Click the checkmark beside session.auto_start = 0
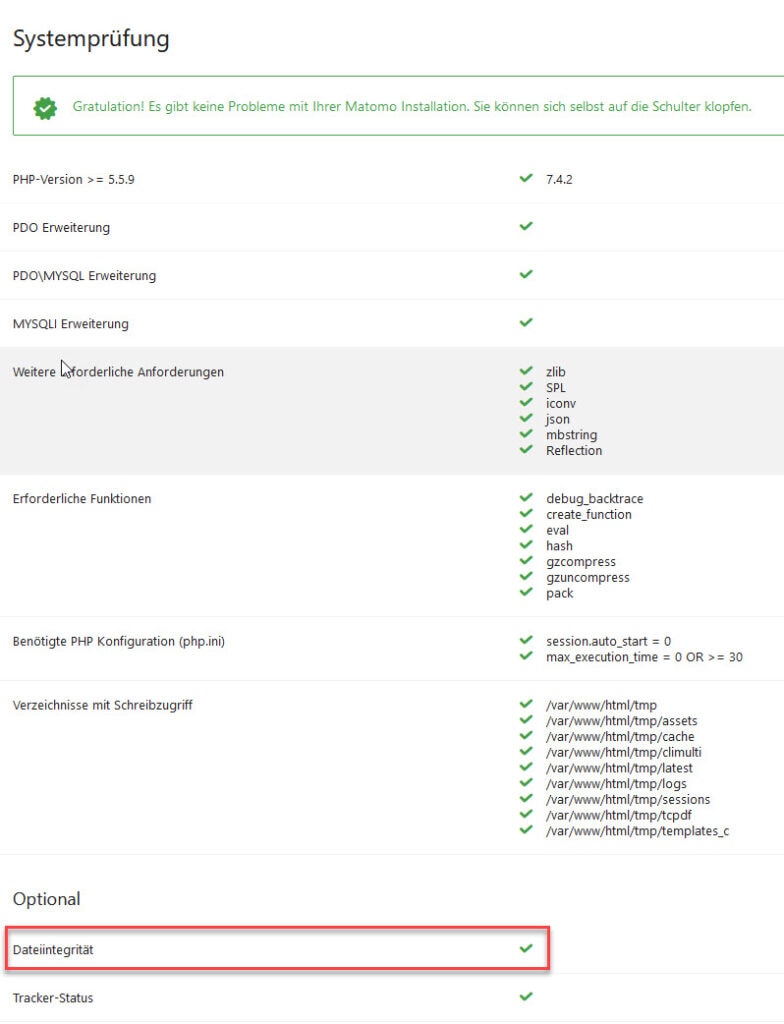Screen dimensions: 784x1024 (526, 640)
